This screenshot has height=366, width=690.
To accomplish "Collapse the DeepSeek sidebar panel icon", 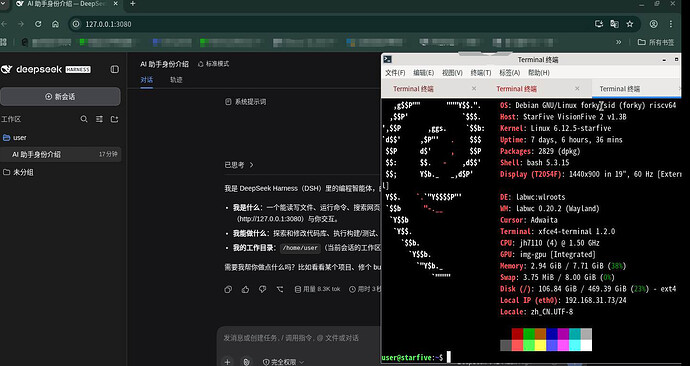I will tap(114, 70).
